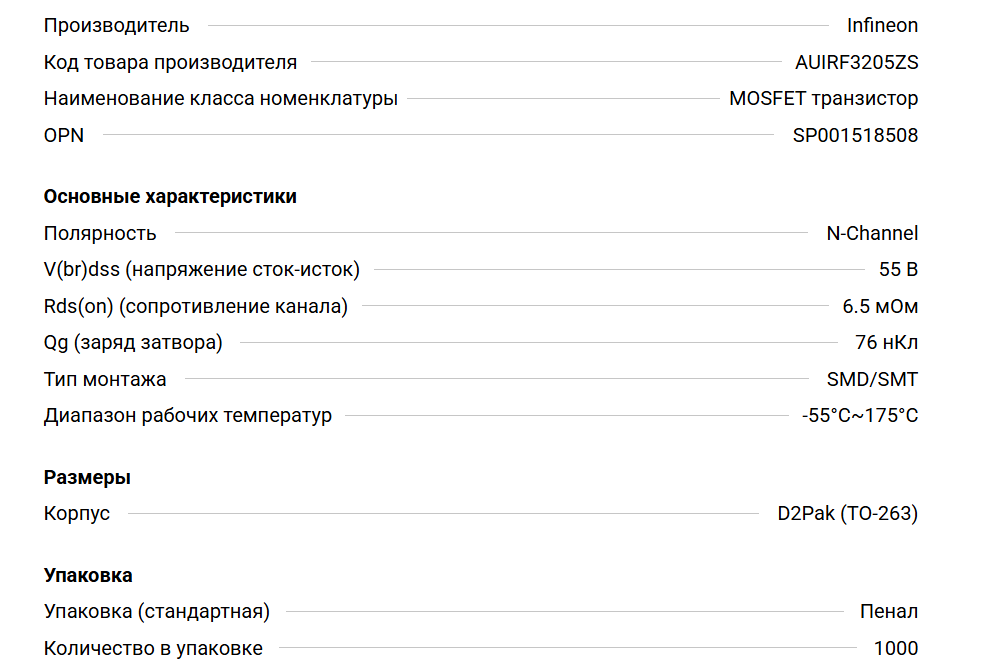Click the manufacturer value Infineon
Viewport: 1004px width, 670px height.
882,26
